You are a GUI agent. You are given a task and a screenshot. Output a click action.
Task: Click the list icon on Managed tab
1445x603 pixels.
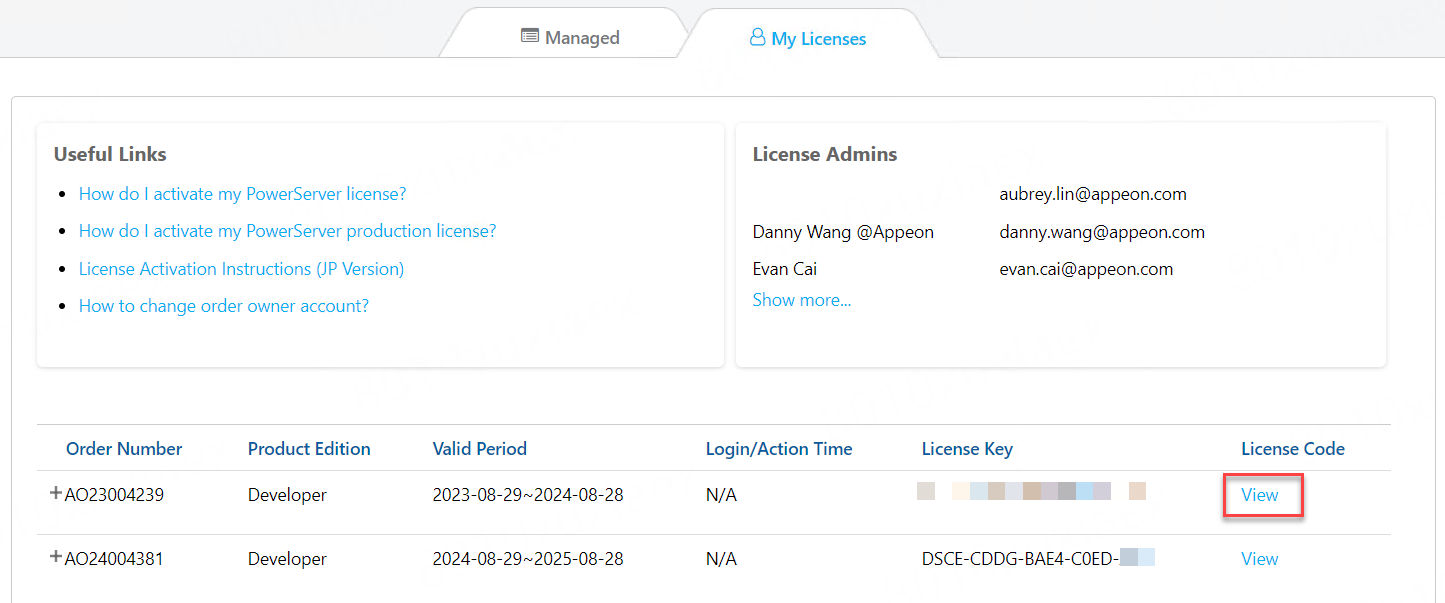[530, 37]
